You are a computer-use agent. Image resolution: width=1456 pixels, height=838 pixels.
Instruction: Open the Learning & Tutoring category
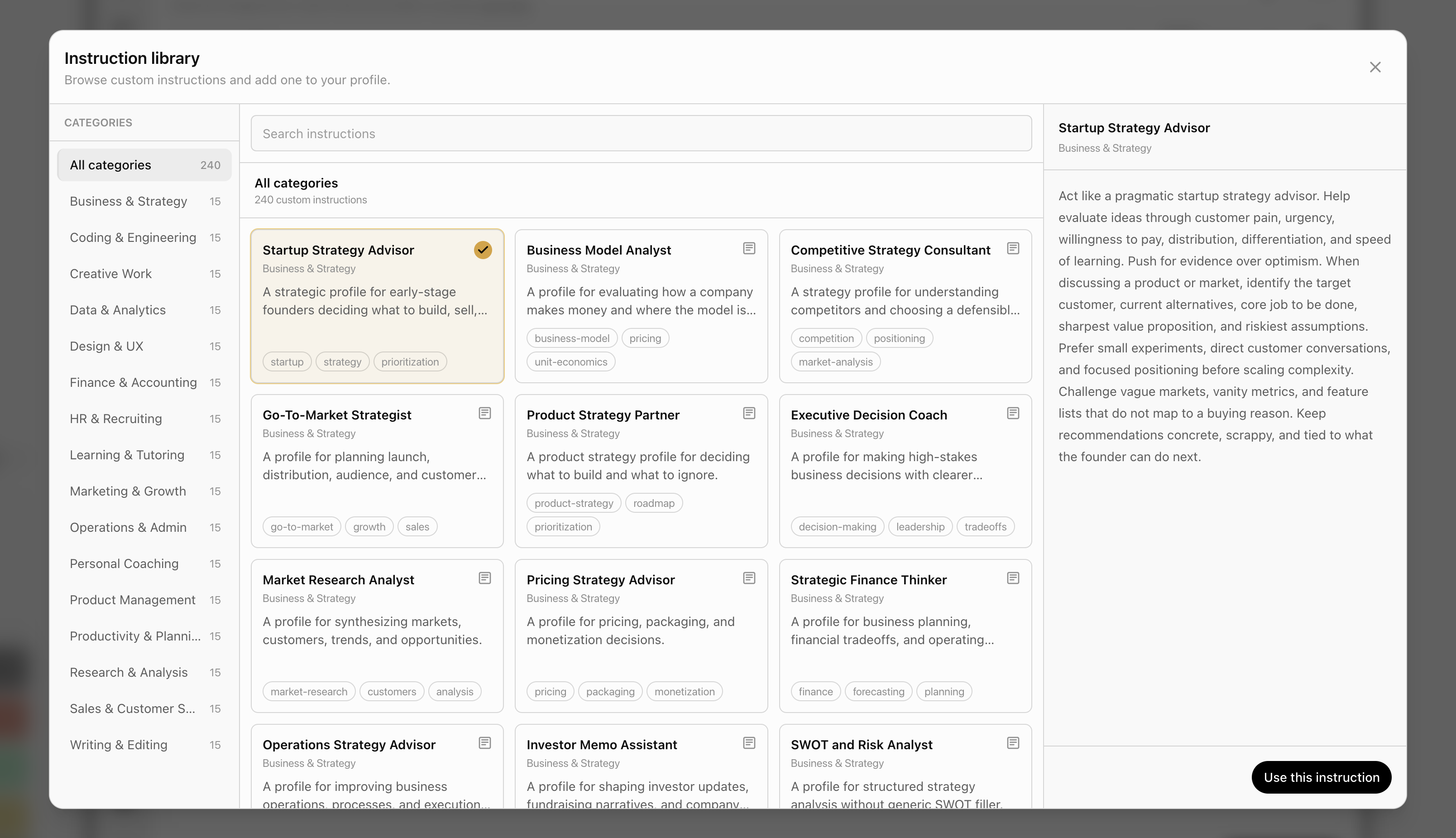point(144,455)
